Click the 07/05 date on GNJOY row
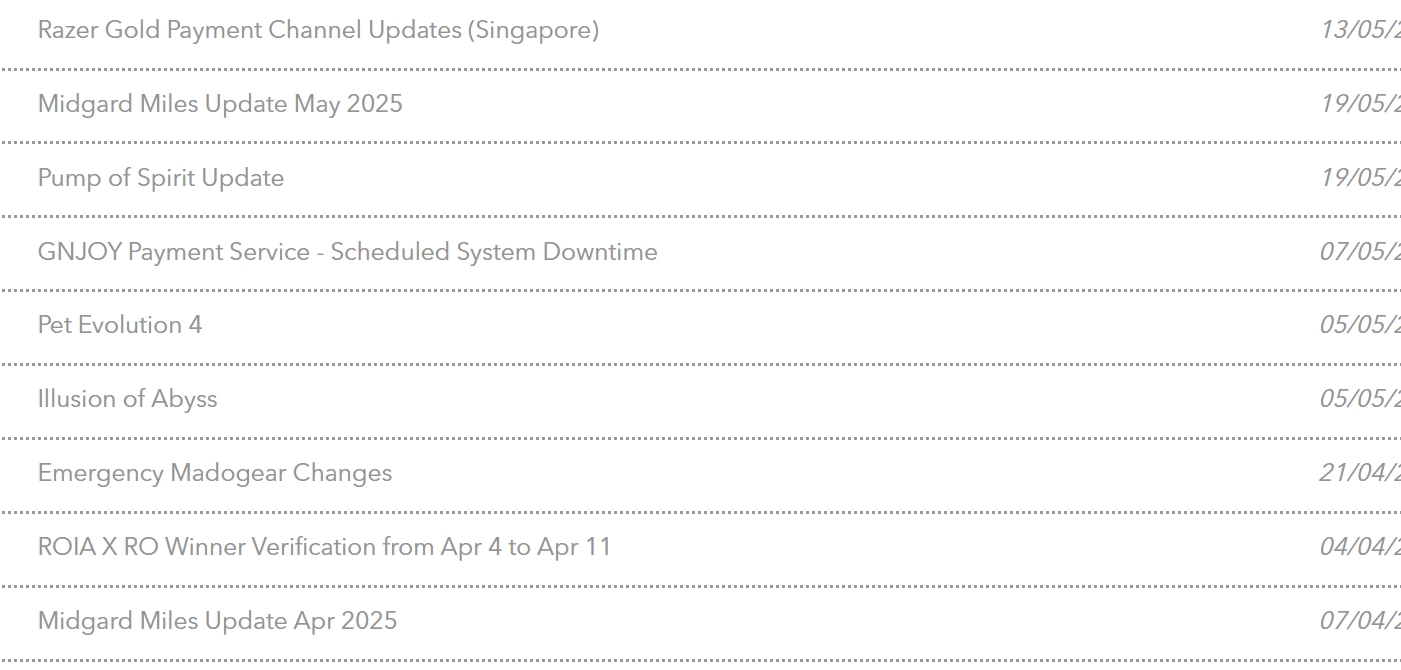 point(1360,252)
